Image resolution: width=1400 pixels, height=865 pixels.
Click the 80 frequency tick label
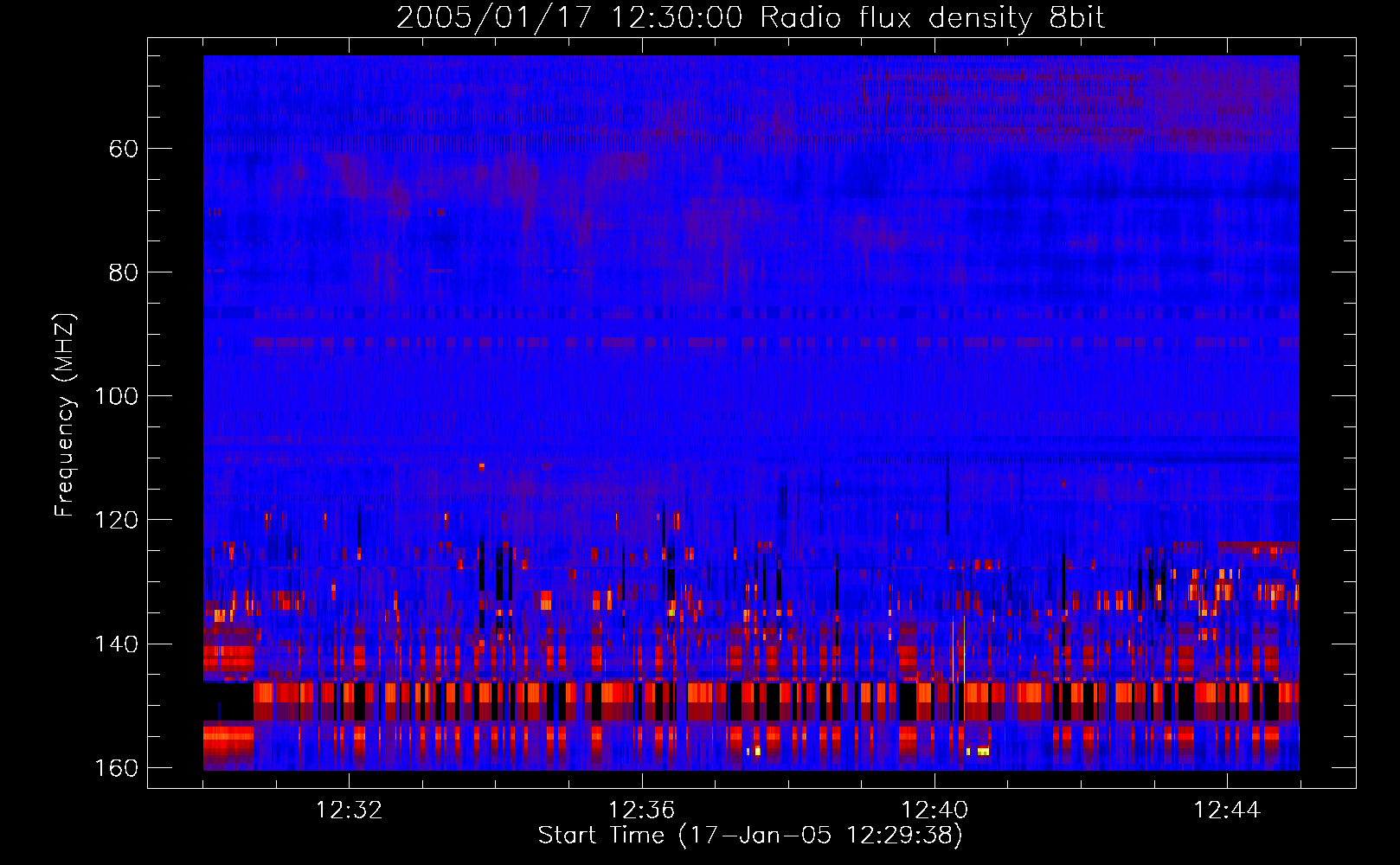click(x=124, y=272)
